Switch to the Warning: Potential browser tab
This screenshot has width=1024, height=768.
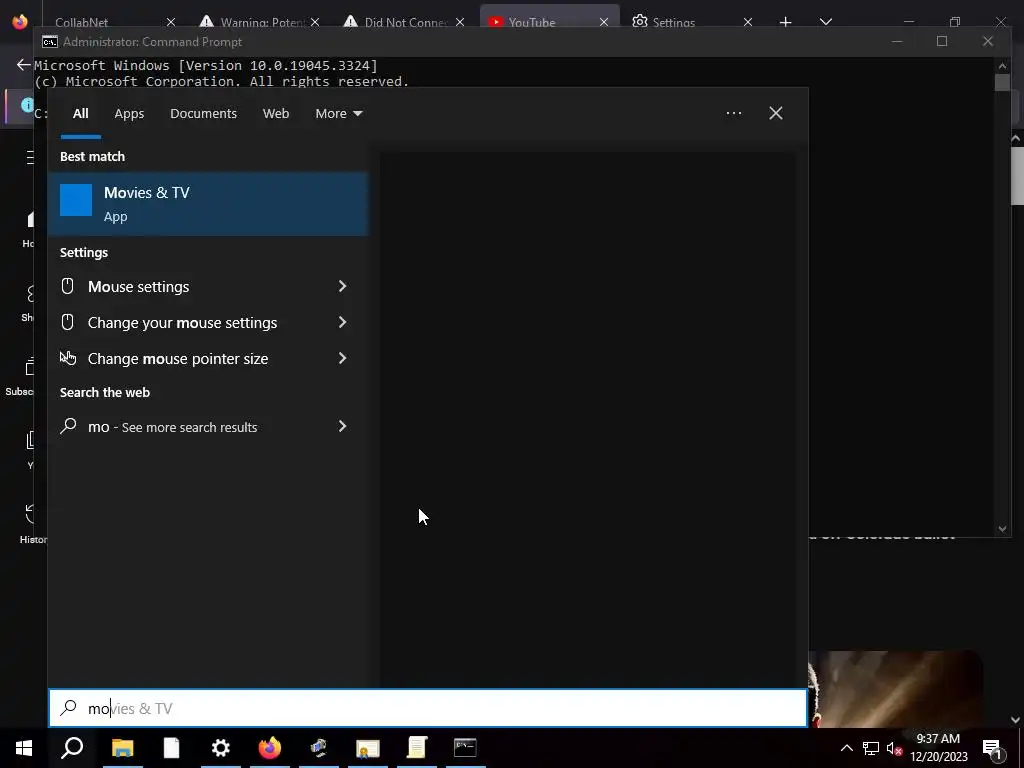[x=261, y=22]
